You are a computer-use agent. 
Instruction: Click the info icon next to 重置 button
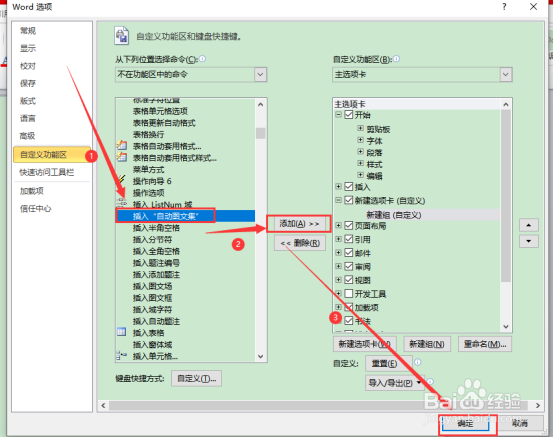click(418, 362)
